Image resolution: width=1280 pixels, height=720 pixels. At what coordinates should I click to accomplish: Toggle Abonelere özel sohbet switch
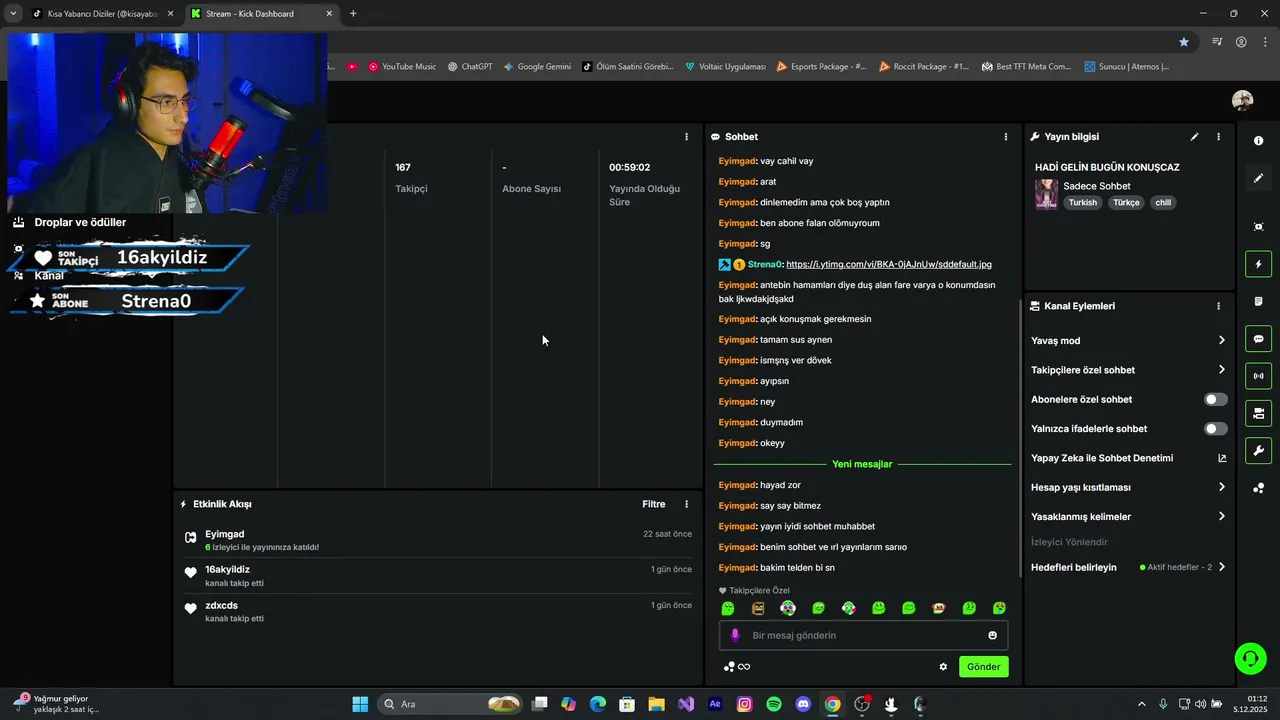[x=1215, y=399]
